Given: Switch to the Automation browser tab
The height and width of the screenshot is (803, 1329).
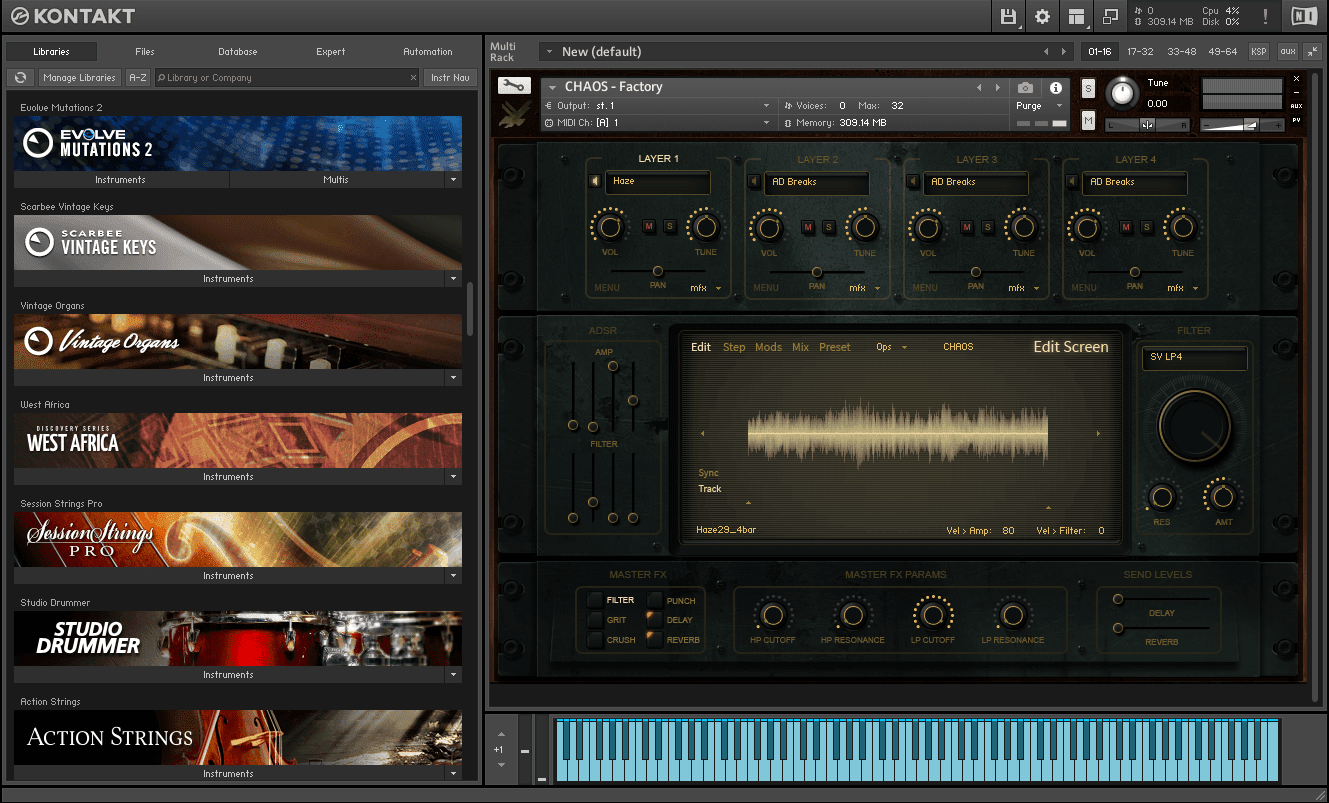Looking at the screenshot, I should tap(428, 51).
